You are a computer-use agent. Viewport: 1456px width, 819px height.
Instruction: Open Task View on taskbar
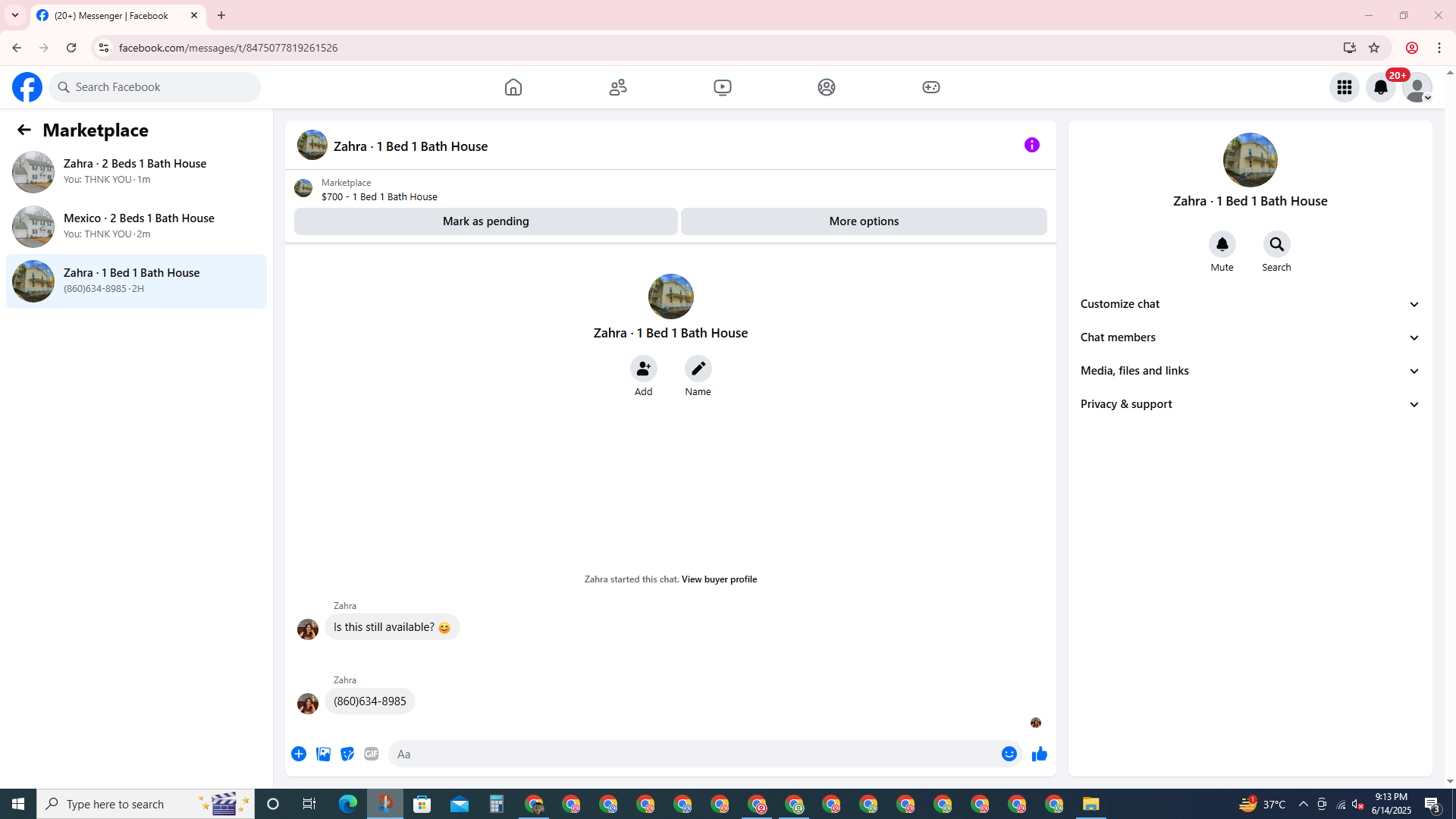[309, 804]
